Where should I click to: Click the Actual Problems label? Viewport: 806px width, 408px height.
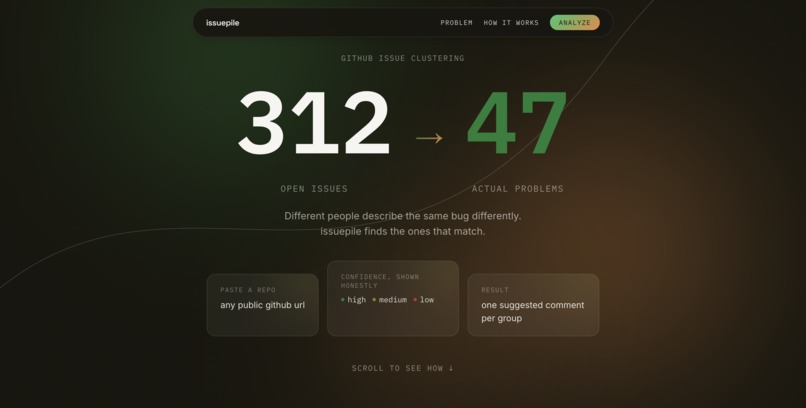(518, 189)
